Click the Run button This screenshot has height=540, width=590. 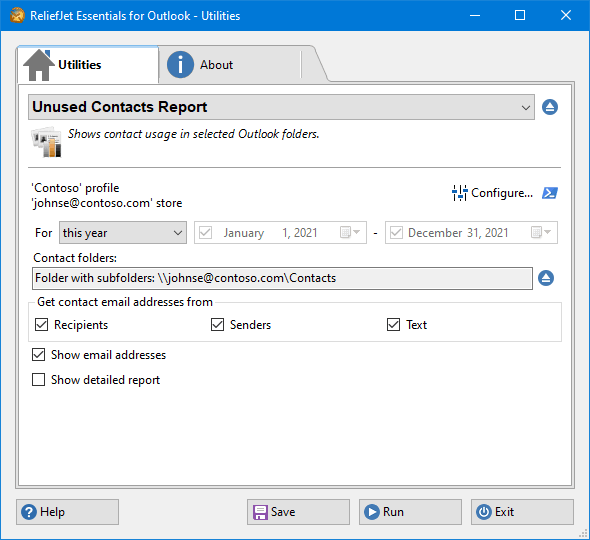(410, 512)
